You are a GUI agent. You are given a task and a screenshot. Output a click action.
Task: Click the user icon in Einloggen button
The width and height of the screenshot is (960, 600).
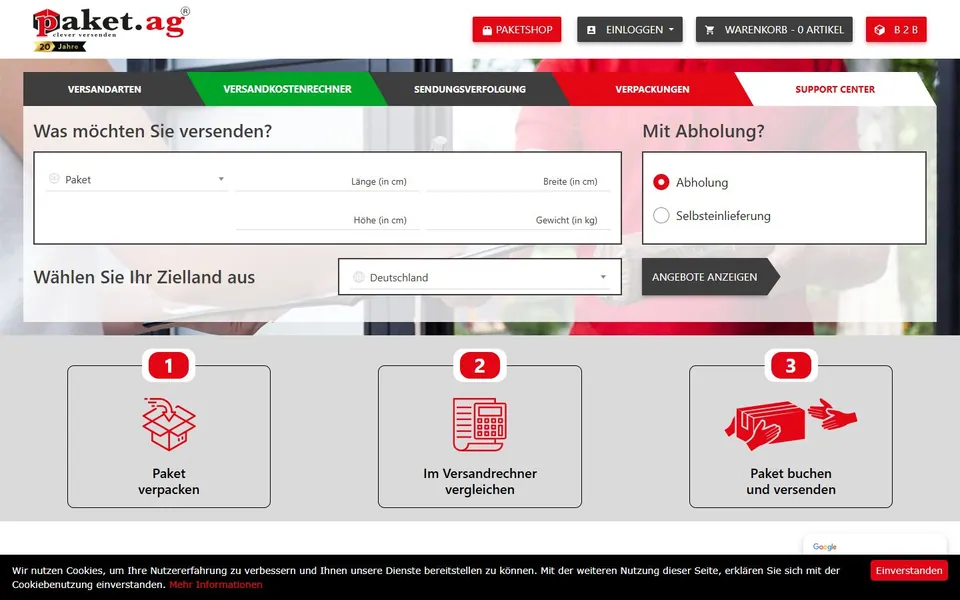591,30
